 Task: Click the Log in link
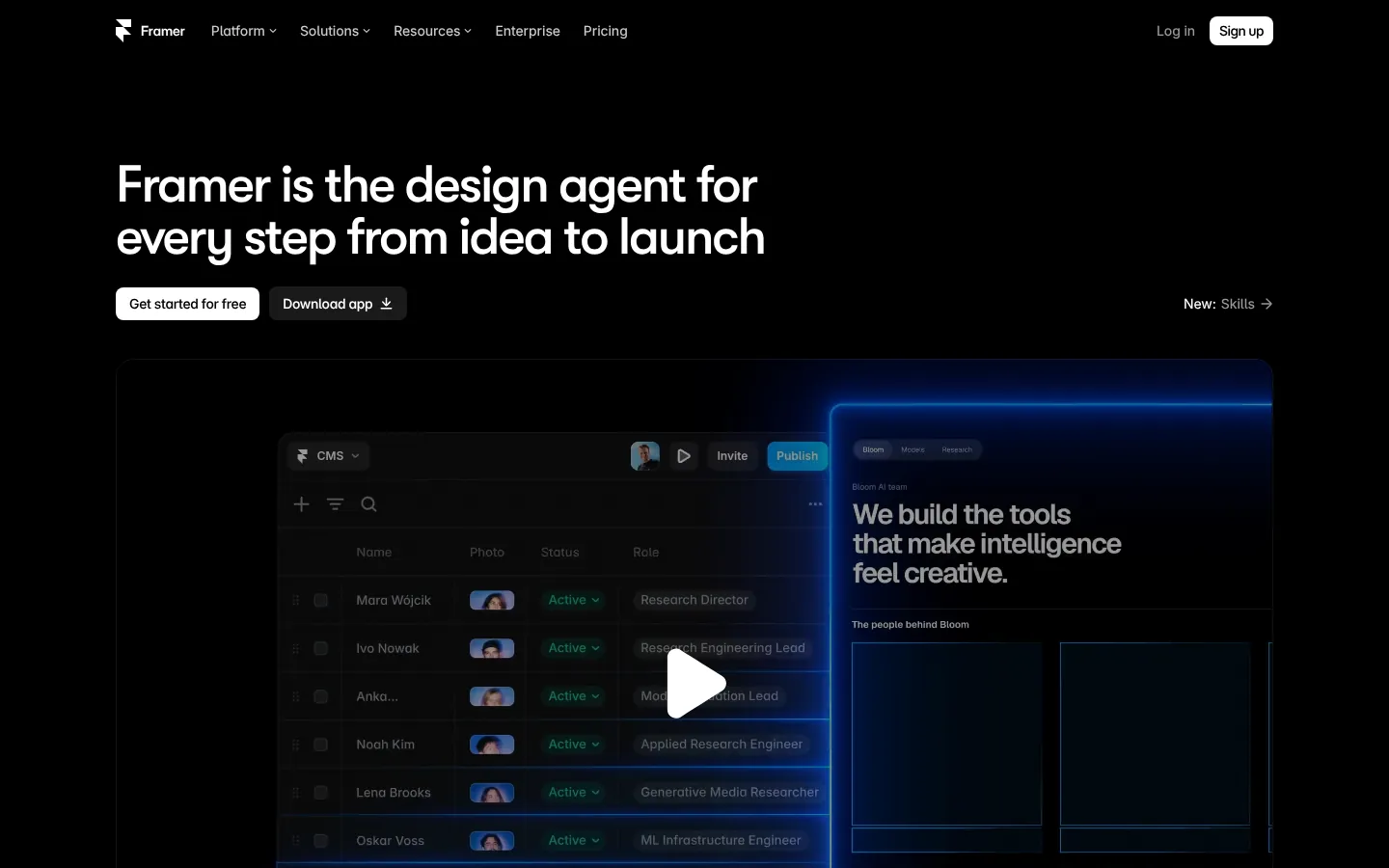pyautogui.click(x=1176, y=31)
